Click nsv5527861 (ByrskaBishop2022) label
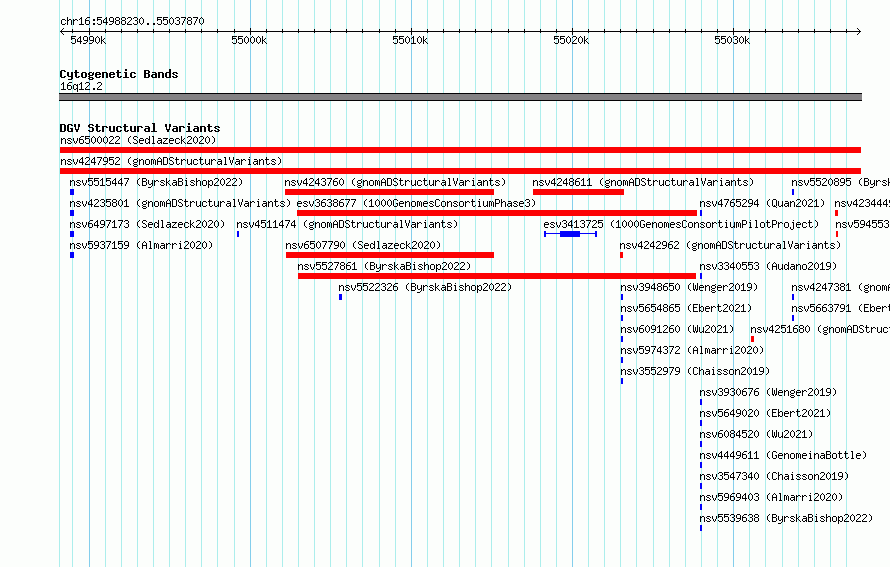 click(x=384, y=266)
